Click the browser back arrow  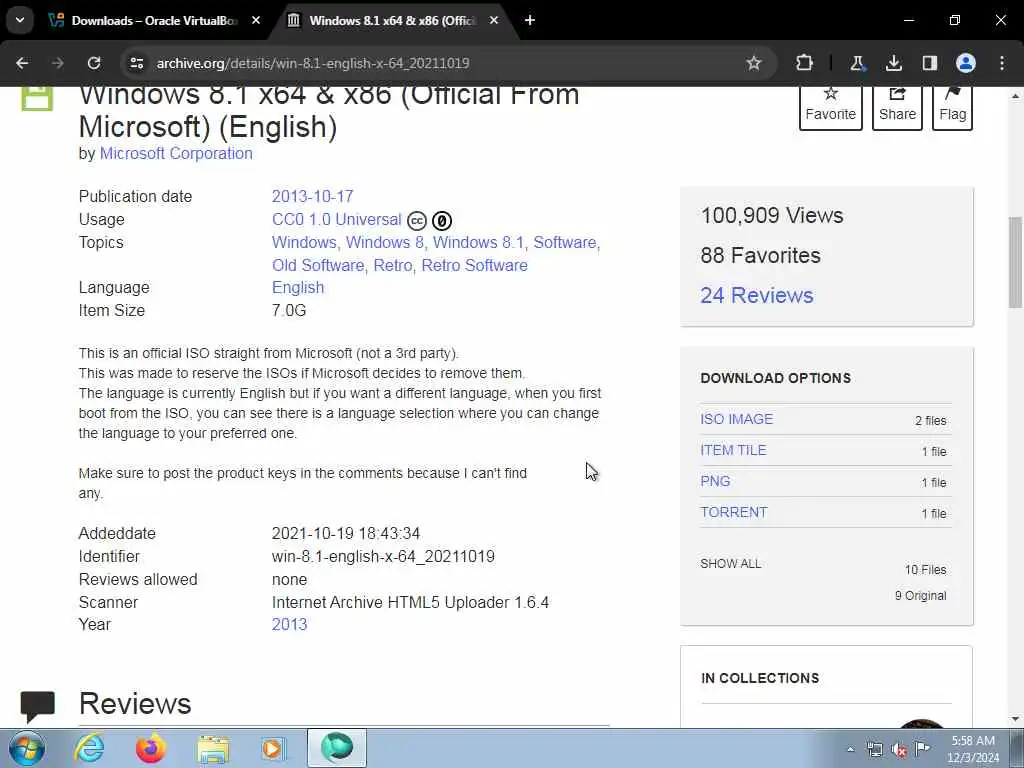[22, 63]
